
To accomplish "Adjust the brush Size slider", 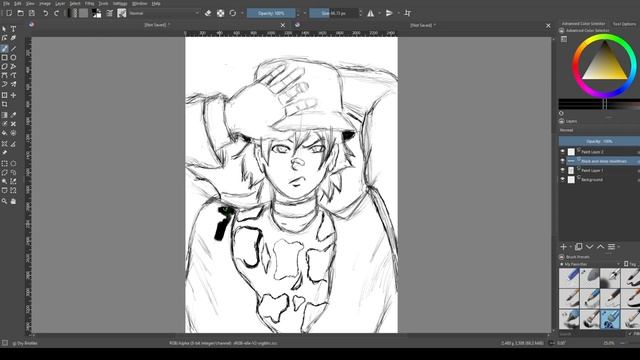I will click(x=334, y=13).
